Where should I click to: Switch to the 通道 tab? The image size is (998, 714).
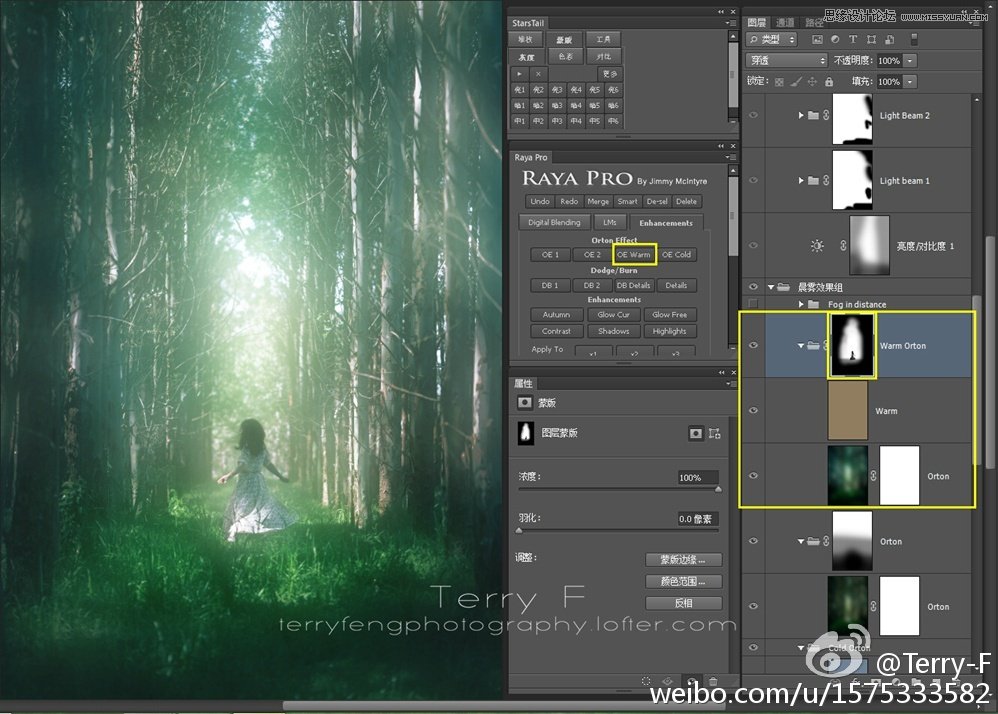coord(785,22)
